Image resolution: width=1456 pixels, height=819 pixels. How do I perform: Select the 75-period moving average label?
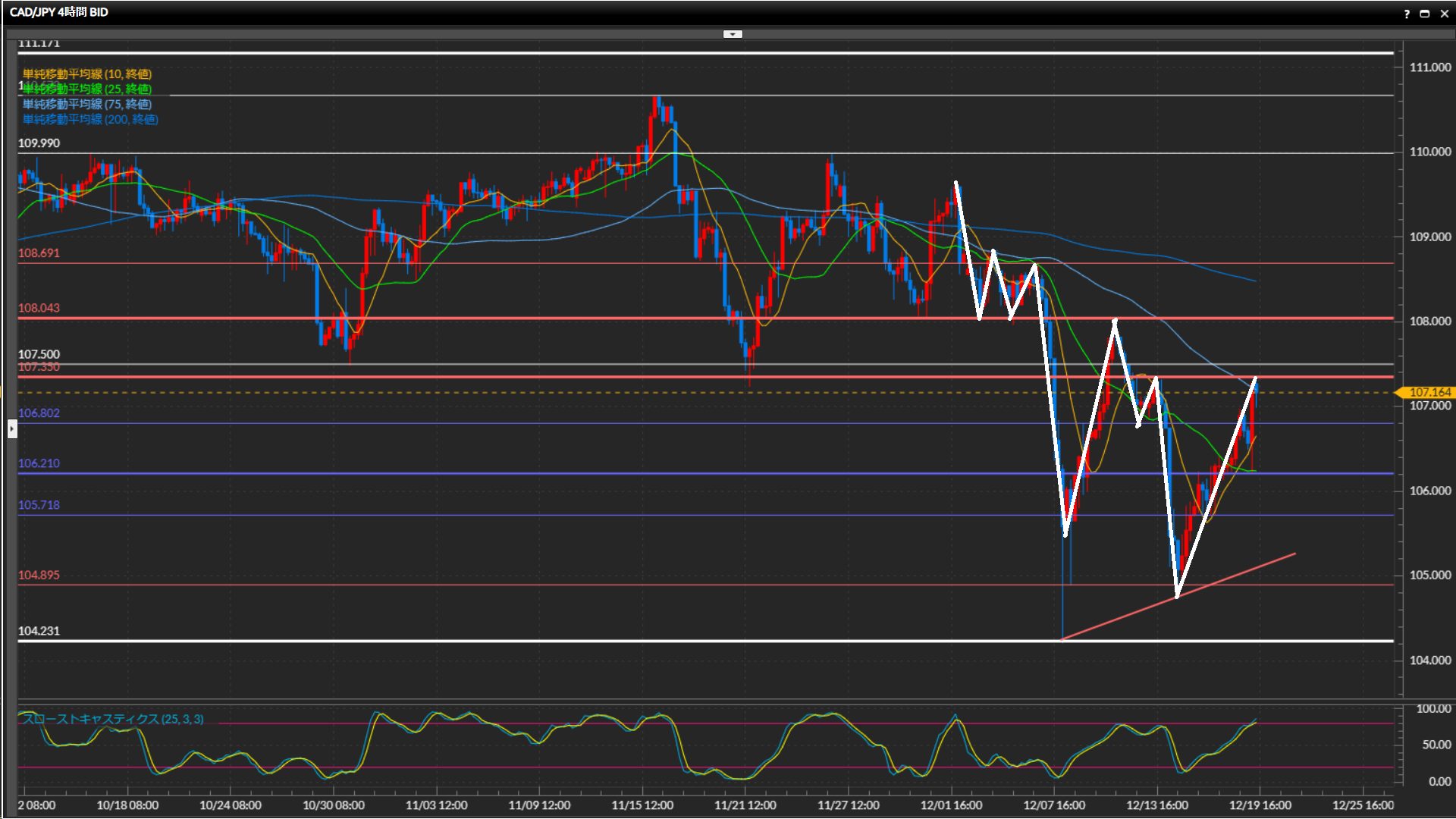pyautogui.click(x=87, y=104)
